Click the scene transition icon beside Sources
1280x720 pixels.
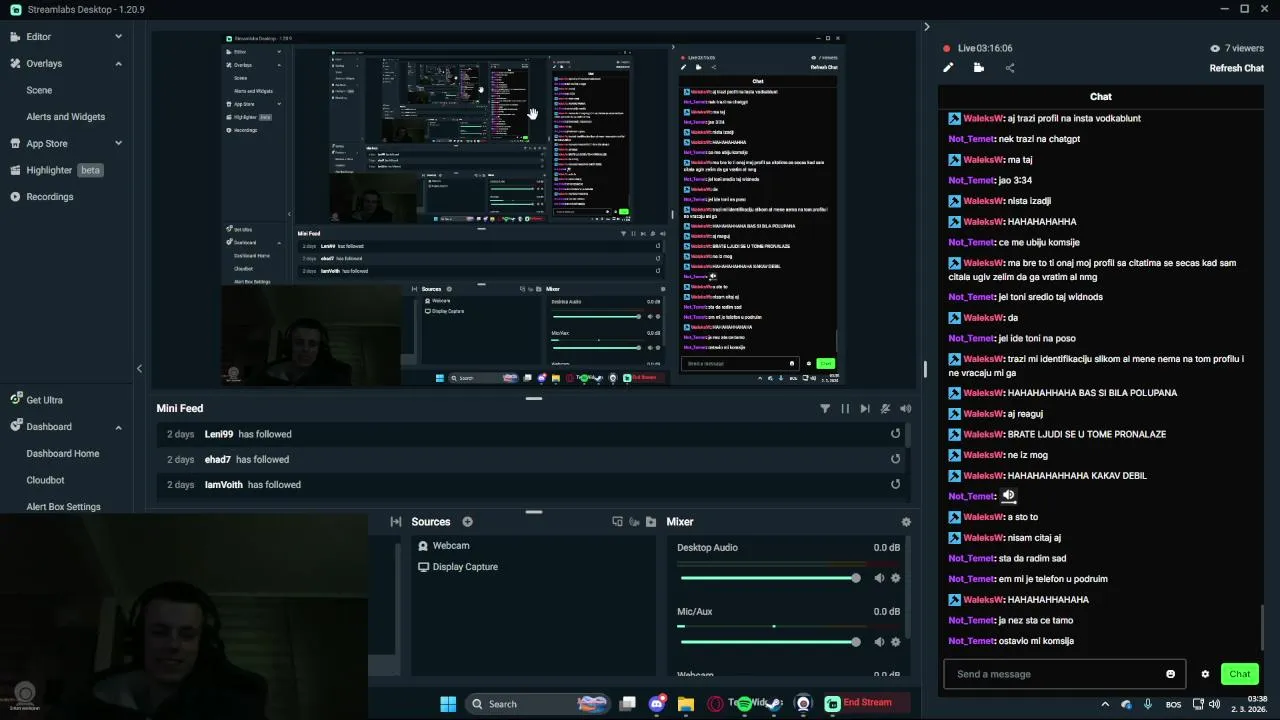(396, 522)
